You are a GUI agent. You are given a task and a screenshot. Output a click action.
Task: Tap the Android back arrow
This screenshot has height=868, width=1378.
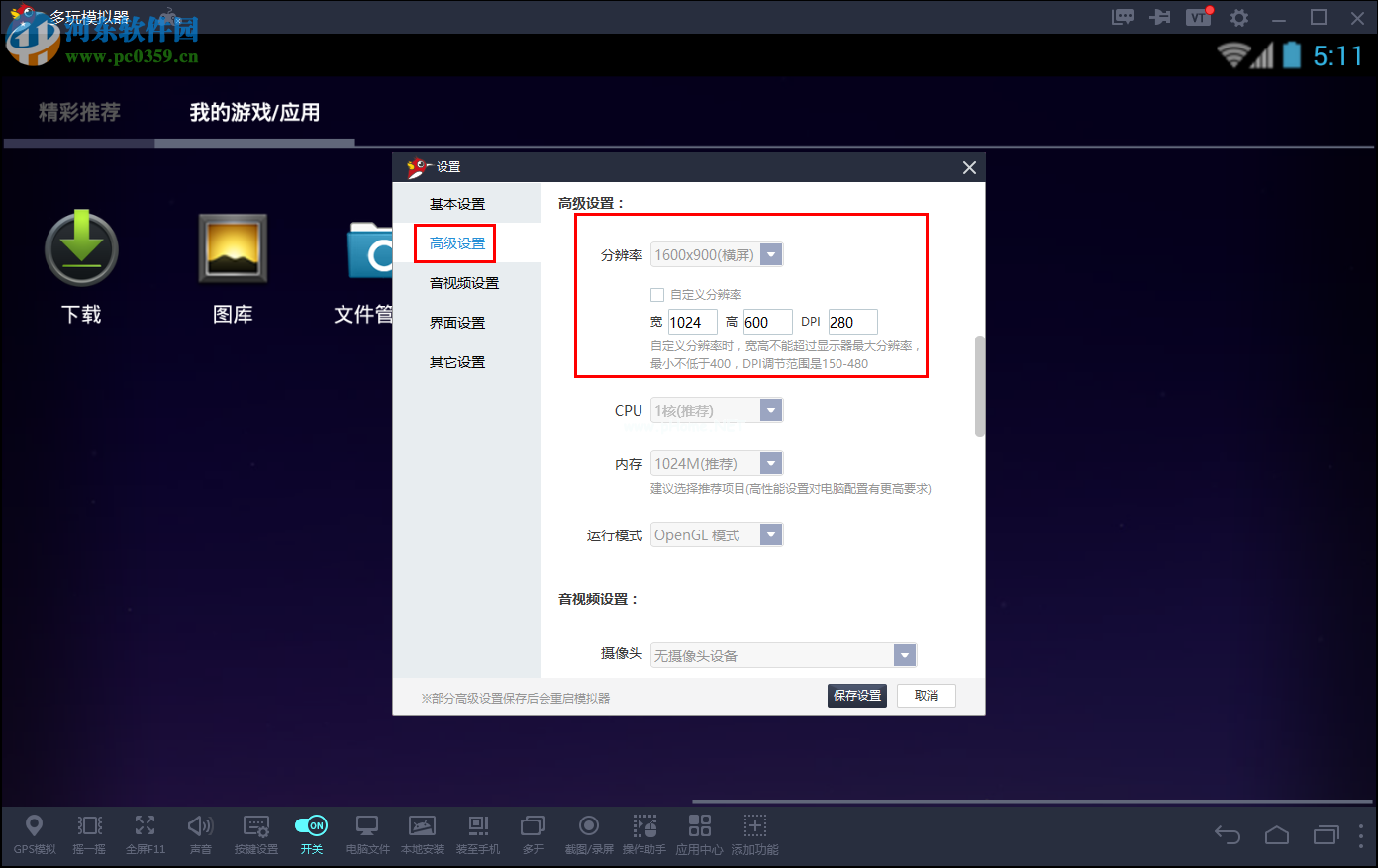pos(1228,835)
